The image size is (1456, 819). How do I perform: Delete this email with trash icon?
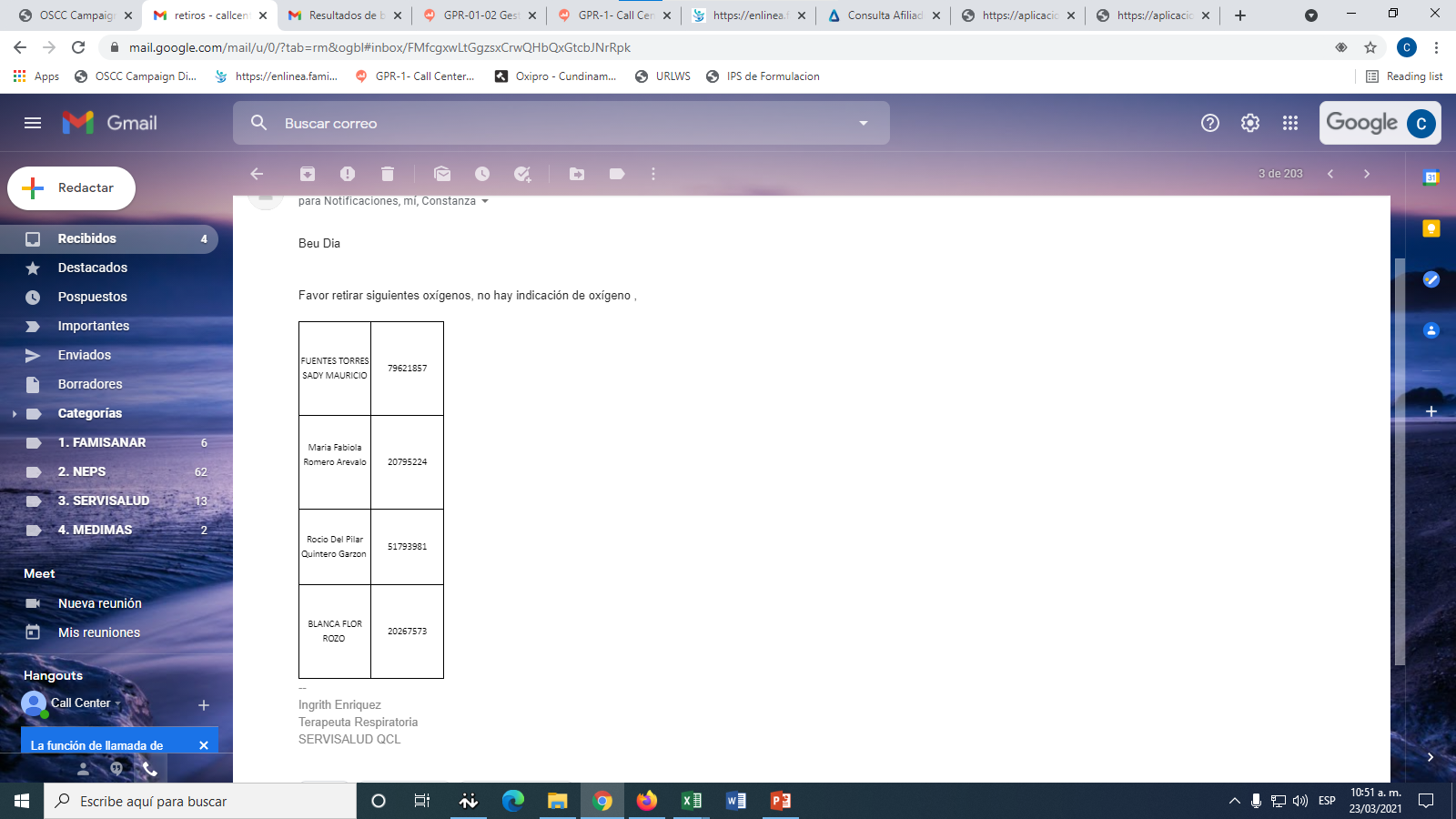coord(388,174)
